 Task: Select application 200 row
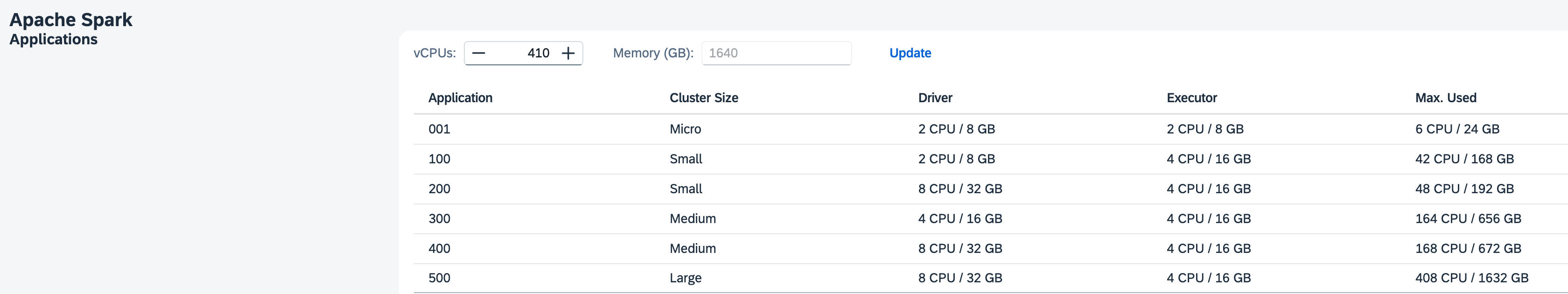click(x=990, y=189)
